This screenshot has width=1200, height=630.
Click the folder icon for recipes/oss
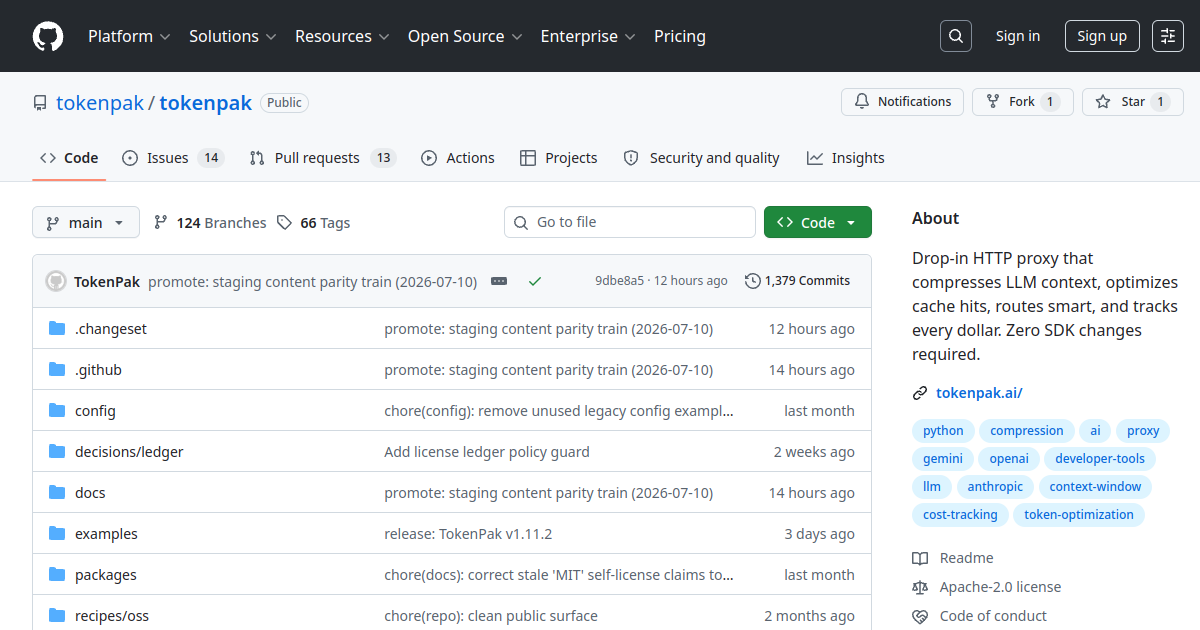click(x=57, y=616)
